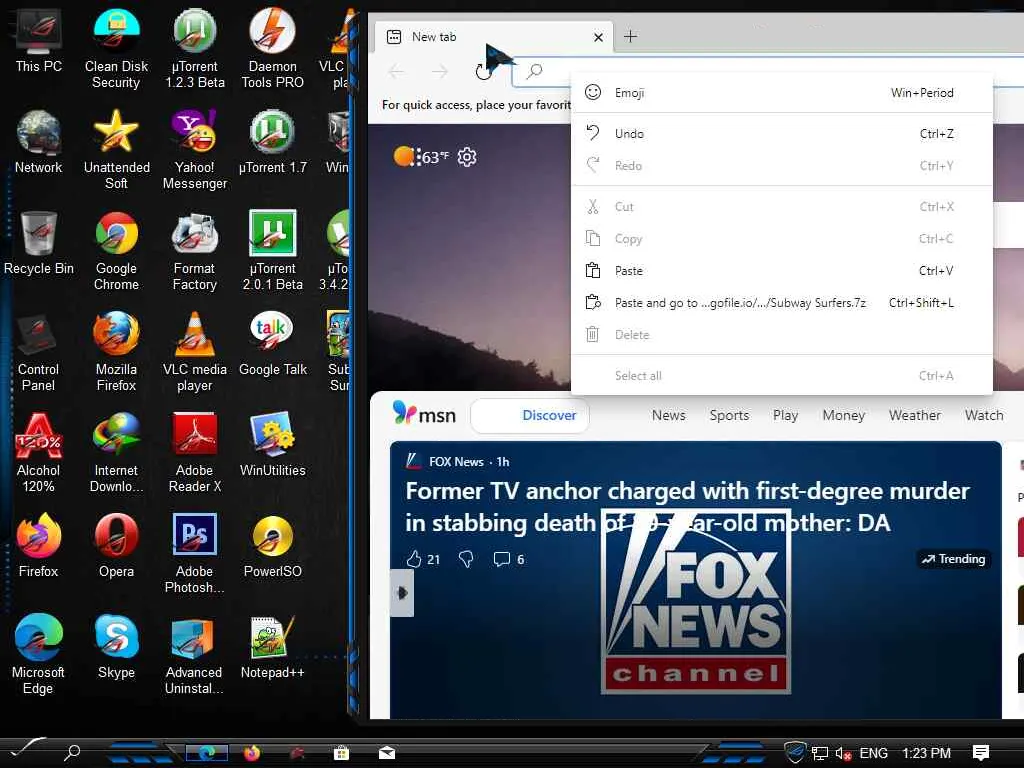Viewport: 1024px width, 768px height.
Task: Choose Paste and go to gofile.io link
Action: pyautogui.click(x=782, y=303)
